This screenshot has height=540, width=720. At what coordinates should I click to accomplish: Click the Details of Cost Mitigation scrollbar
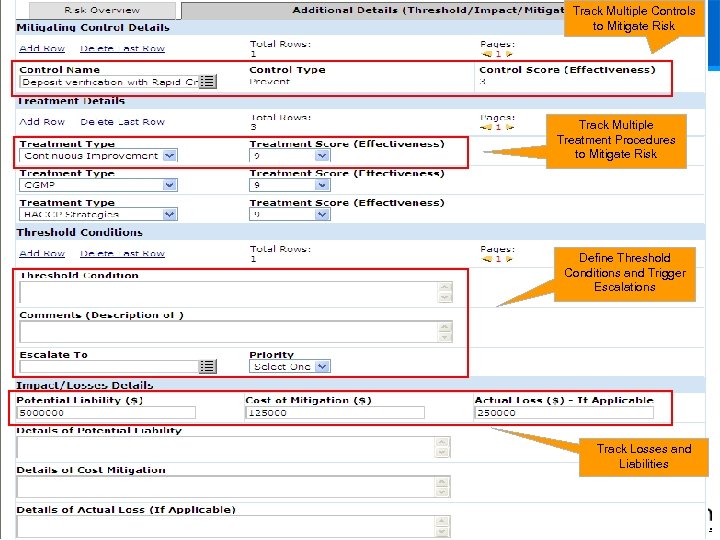[442, 487]
